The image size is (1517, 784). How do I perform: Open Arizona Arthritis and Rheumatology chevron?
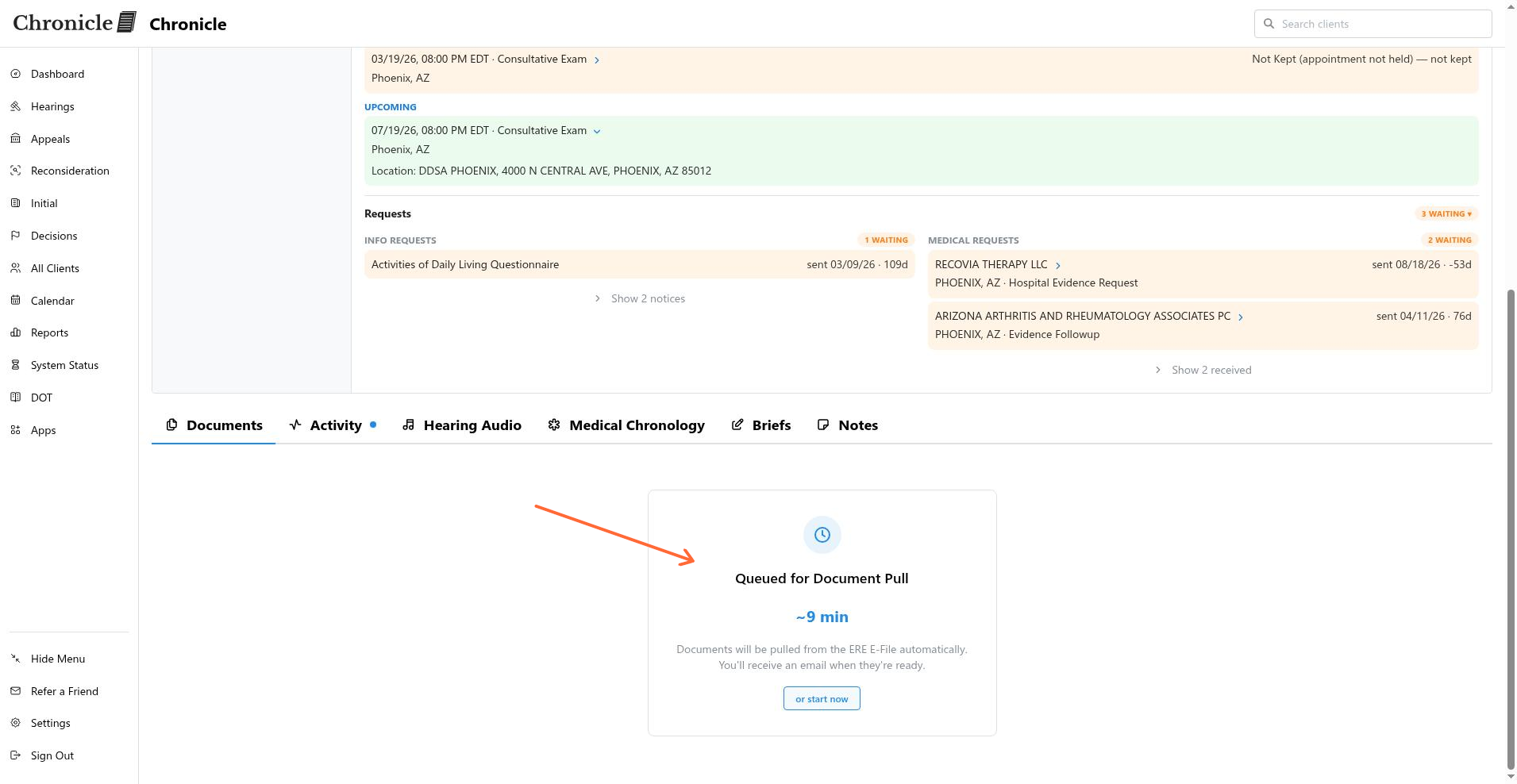[x=1241, y=317]
